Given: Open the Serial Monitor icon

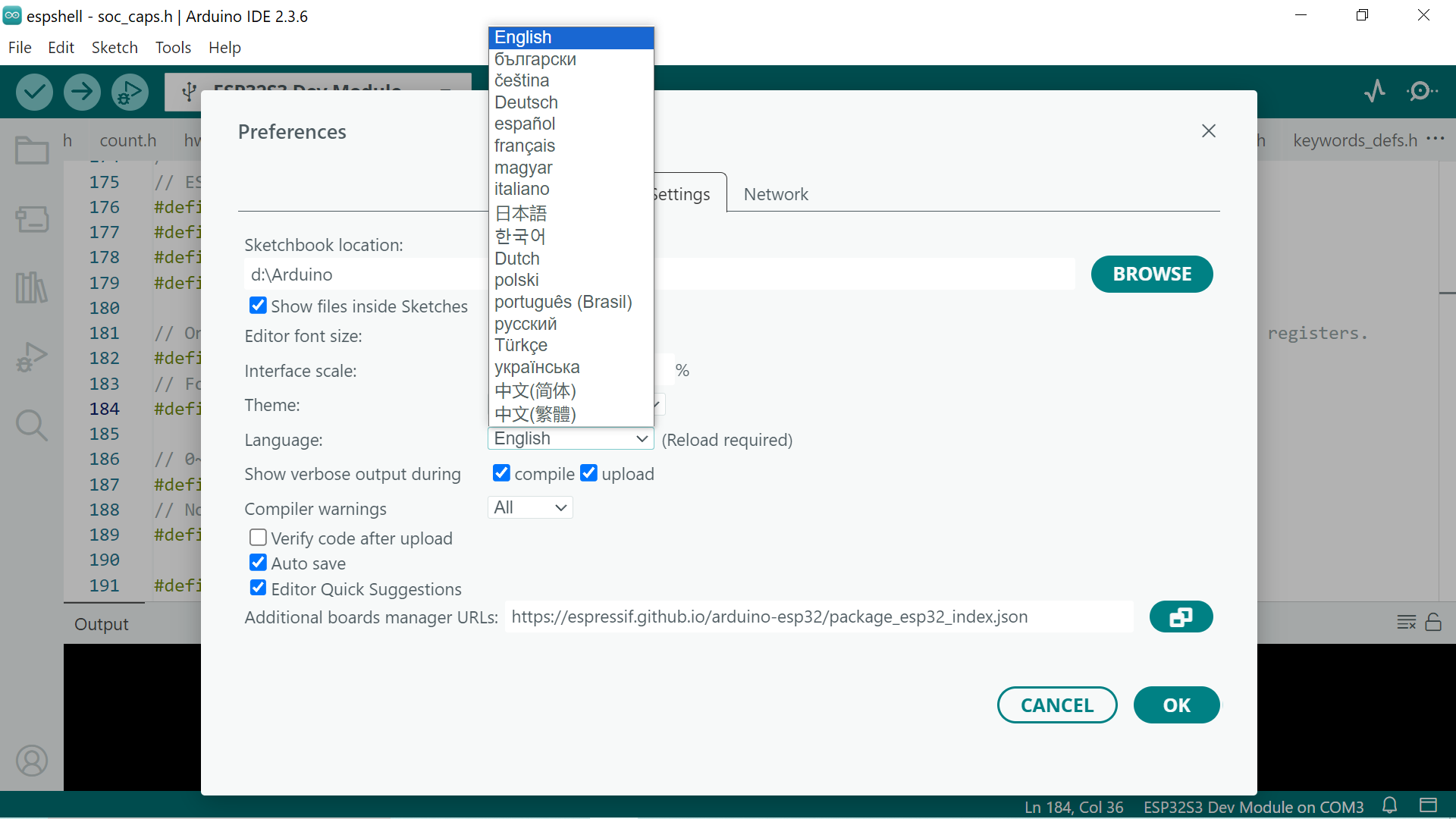Looking at the screenshot, I should (1421, 92).
